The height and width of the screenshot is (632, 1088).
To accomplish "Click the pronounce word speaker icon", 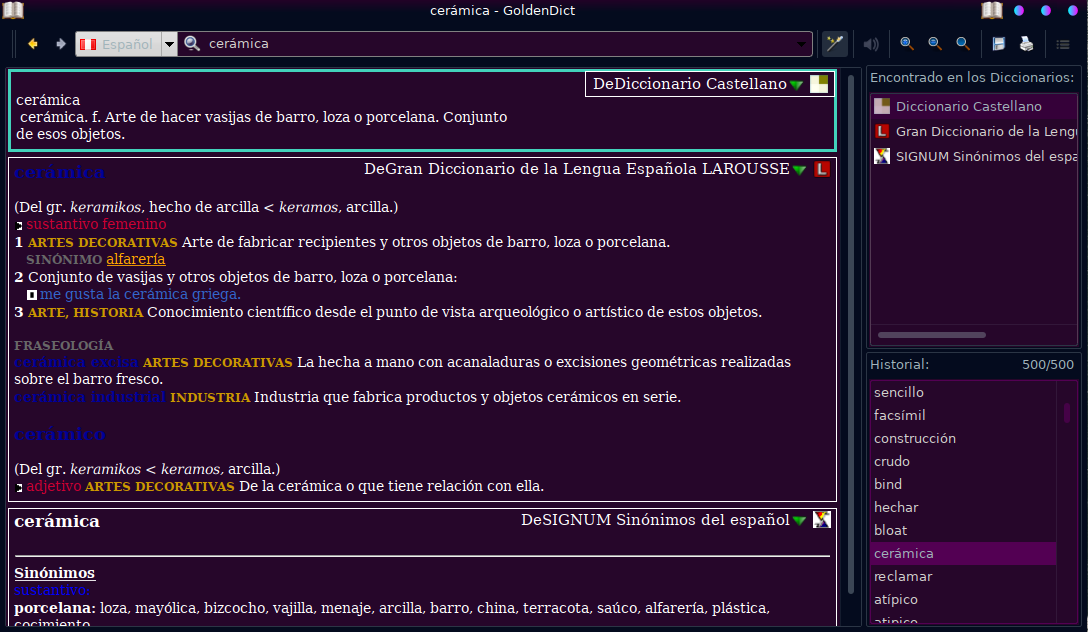I will point(871,44).
